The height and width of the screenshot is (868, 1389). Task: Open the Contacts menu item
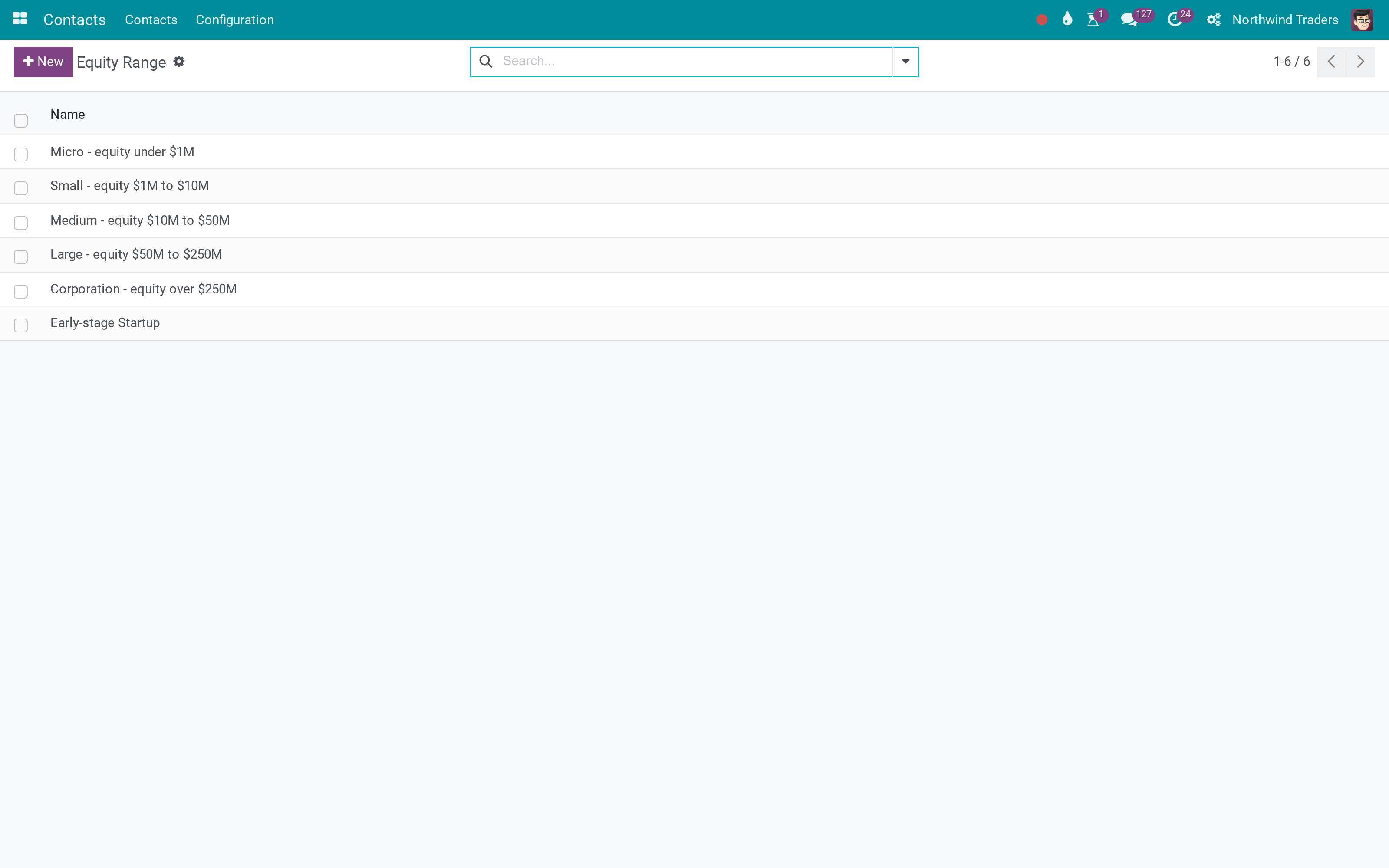(x=151, y=20)
